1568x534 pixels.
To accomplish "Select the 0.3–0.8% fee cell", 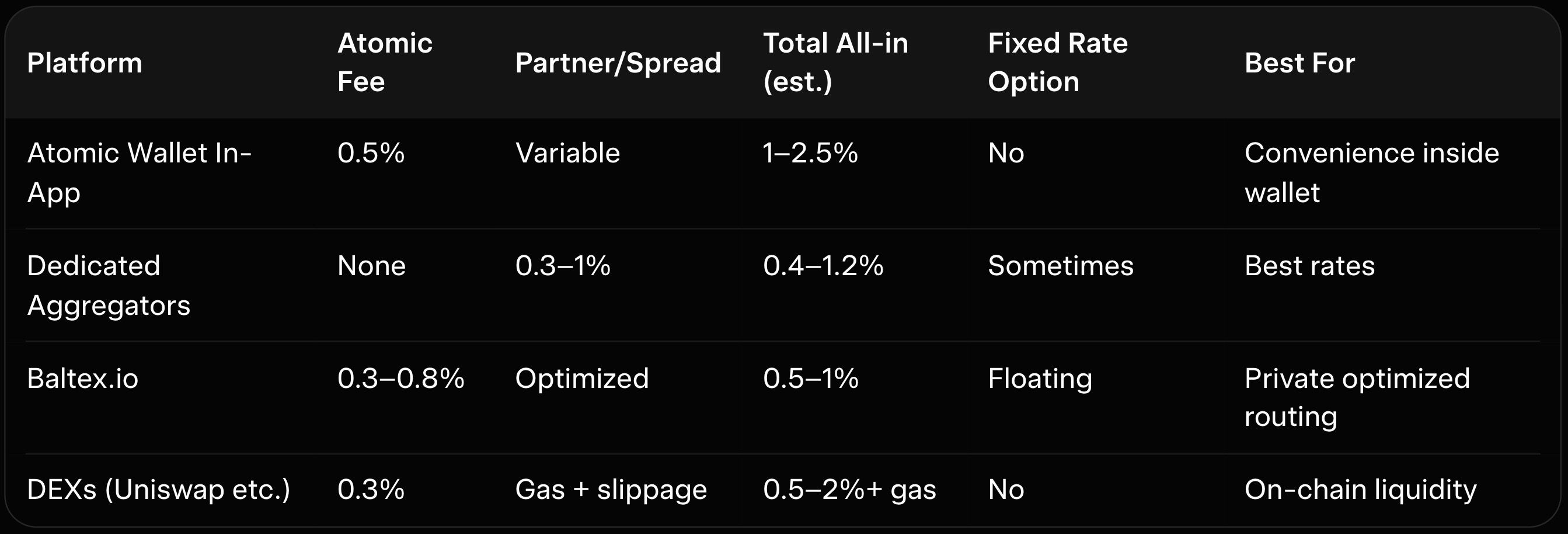I will 400,378.
